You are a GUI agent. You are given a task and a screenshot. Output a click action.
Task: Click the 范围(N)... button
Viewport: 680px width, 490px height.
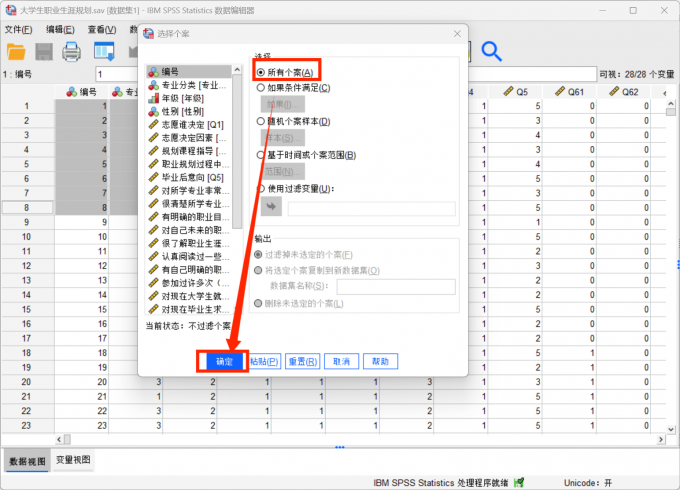(282, 172)
